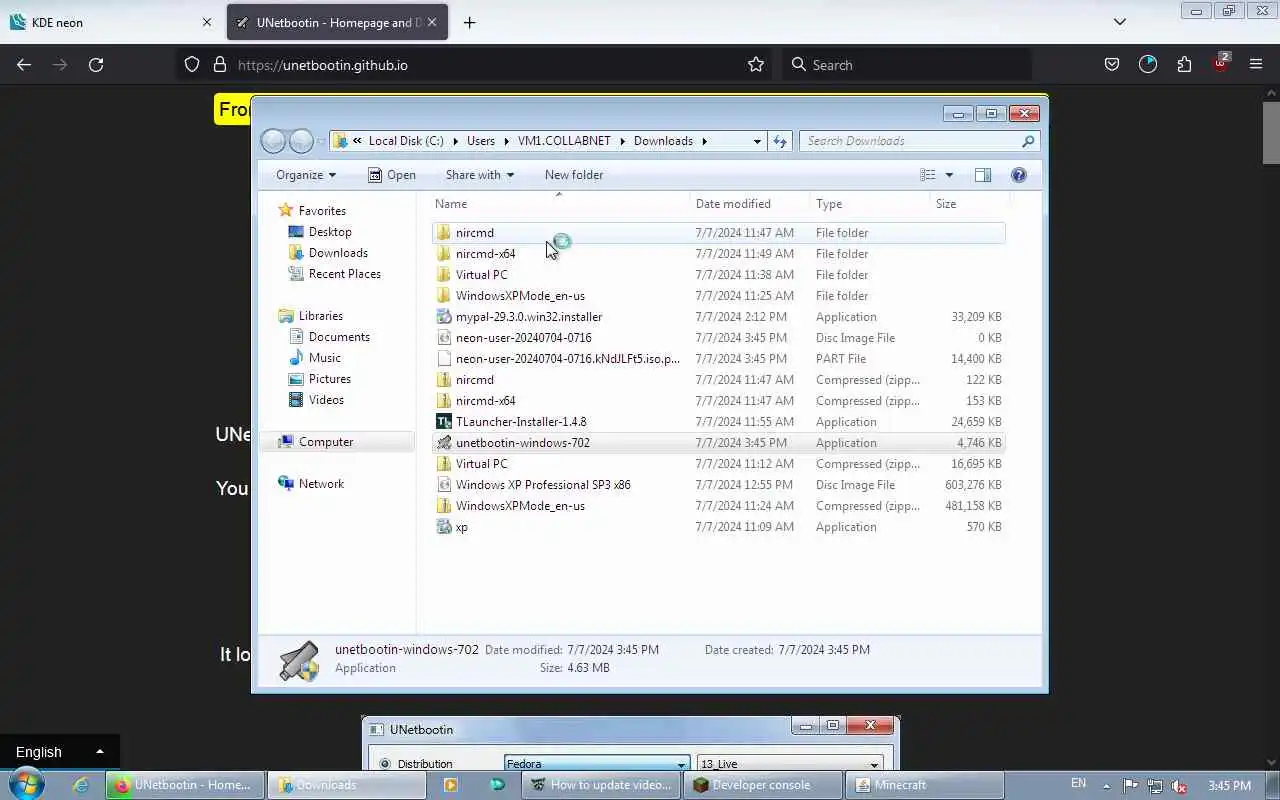1280x800 pixels.
Task: Launch Internet Explorer from the taskbar
Action: 82,785
